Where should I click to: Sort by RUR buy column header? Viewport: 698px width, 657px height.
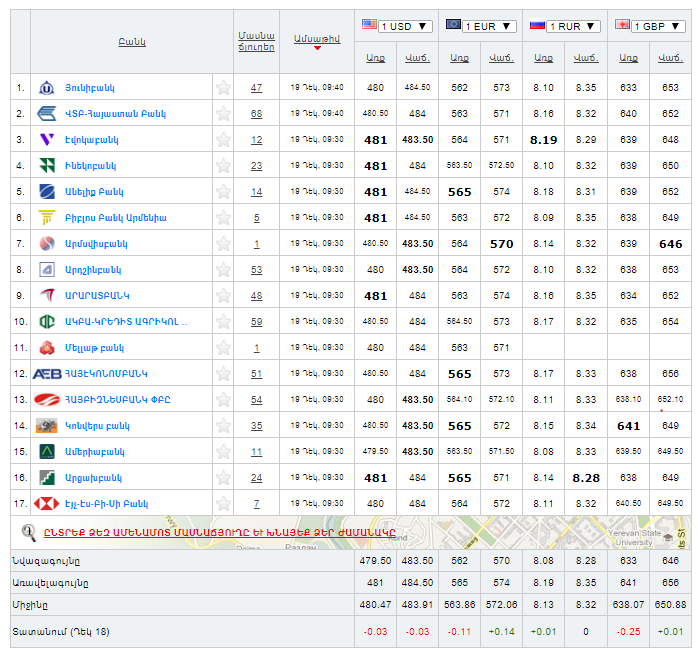[543, 58]
